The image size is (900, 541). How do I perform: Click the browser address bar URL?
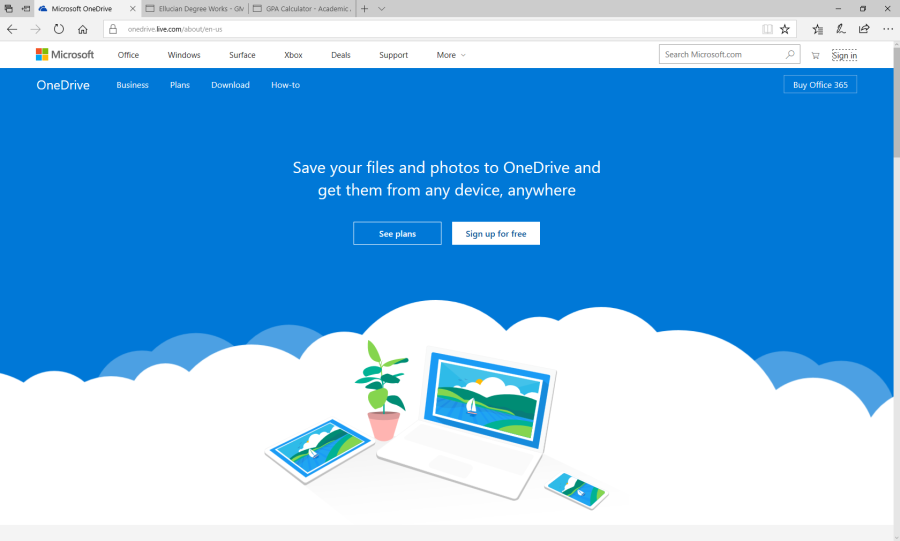[x=175, y=29]
